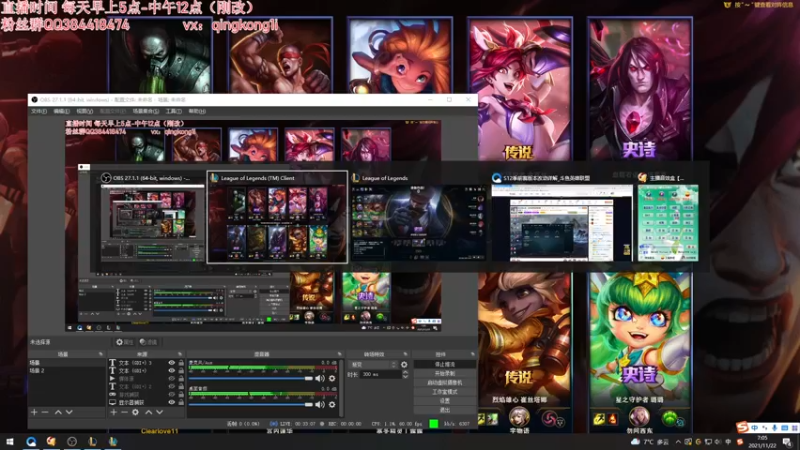Open 文件(F) menu in OBS
The image size is (800, 450).
(39, 111)
